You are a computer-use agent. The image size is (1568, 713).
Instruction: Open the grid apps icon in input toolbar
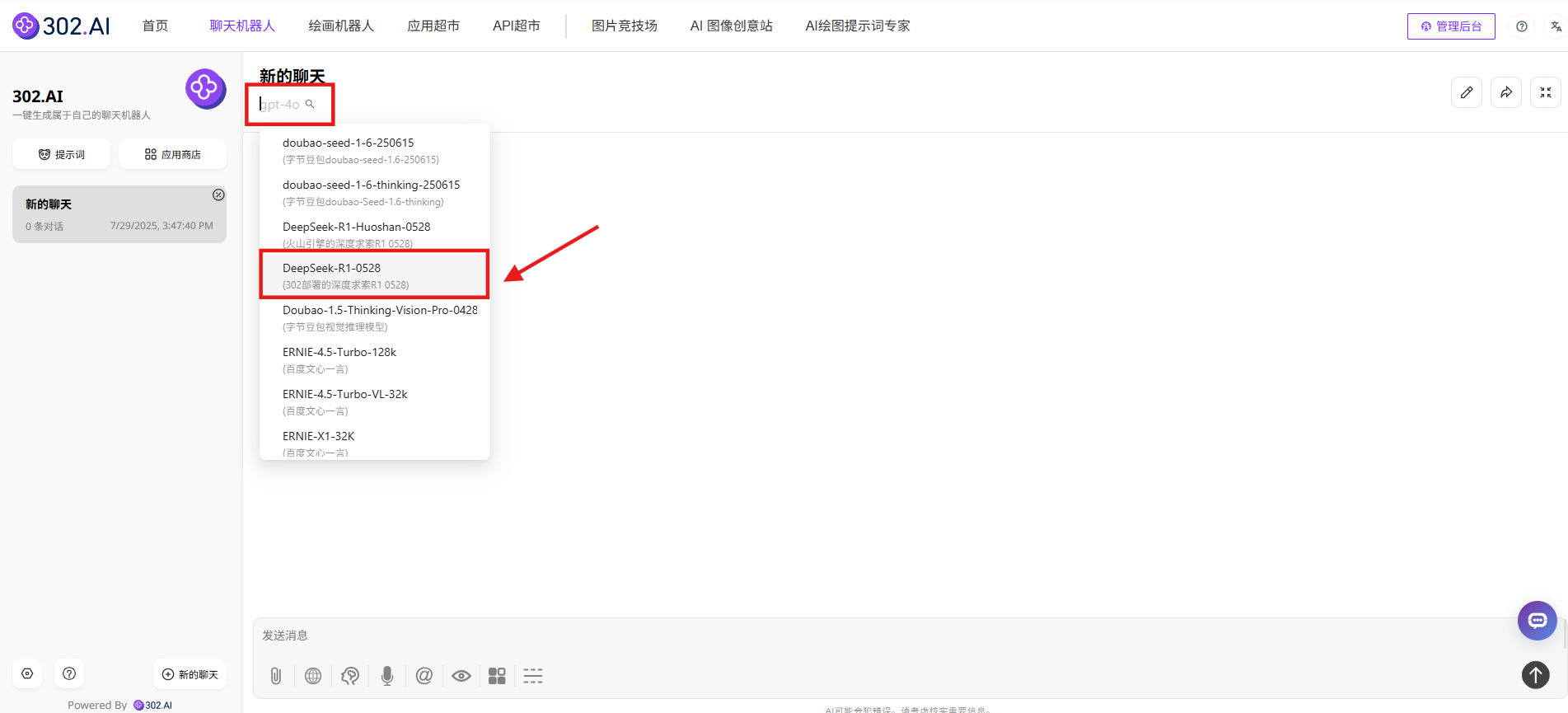[497, 676]
